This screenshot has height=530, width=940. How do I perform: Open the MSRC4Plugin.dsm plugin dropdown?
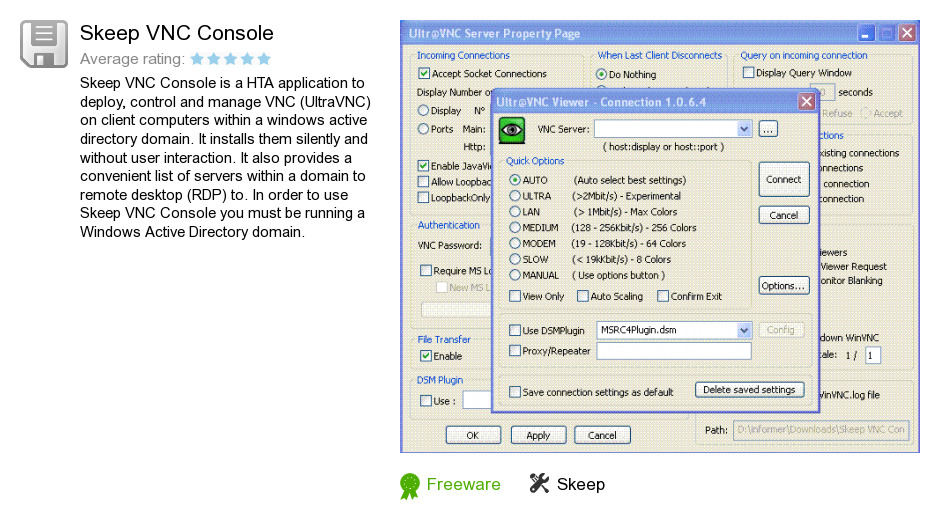[x=743, y=330]
